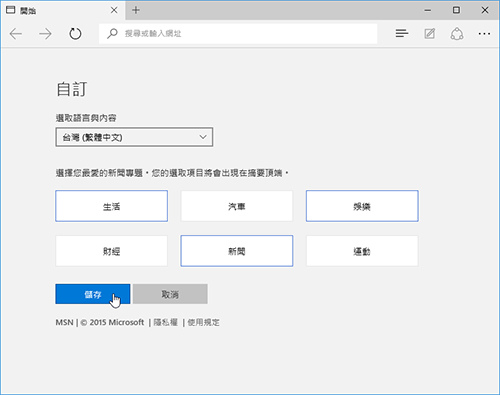Toggle the 娛樂 topic tile
This screenshot has width=500, height=395.
pos(362,206)
